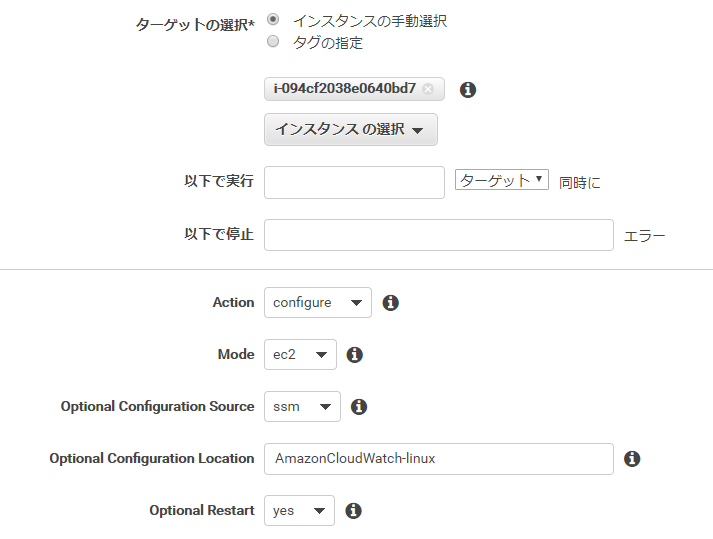Viewport: 713px width, 539px height.
Task: Show info for Action field
Action: 390,302
